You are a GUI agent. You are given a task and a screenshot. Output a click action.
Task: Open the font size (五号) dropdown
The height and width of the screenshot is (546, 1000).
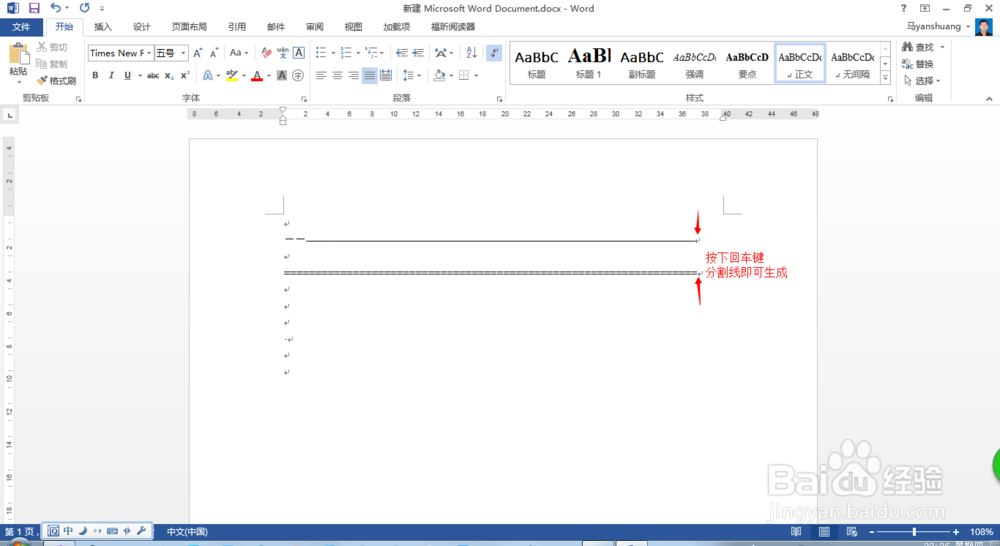pyautogui.click(x=184, y=53)
